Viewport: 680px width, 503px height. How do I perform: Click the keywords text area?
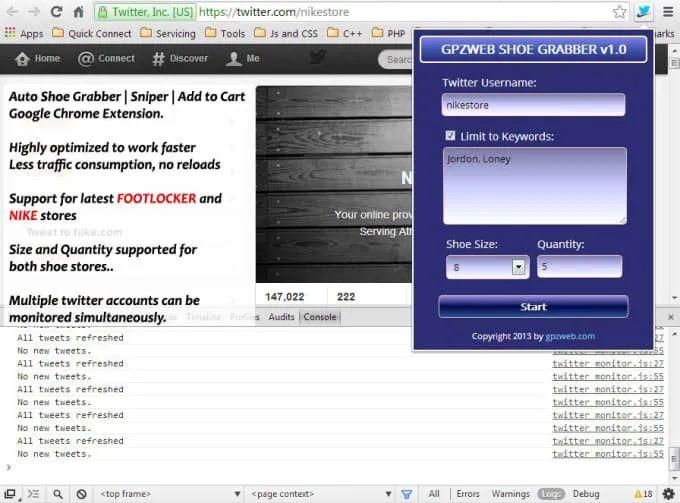click(535, 186)
